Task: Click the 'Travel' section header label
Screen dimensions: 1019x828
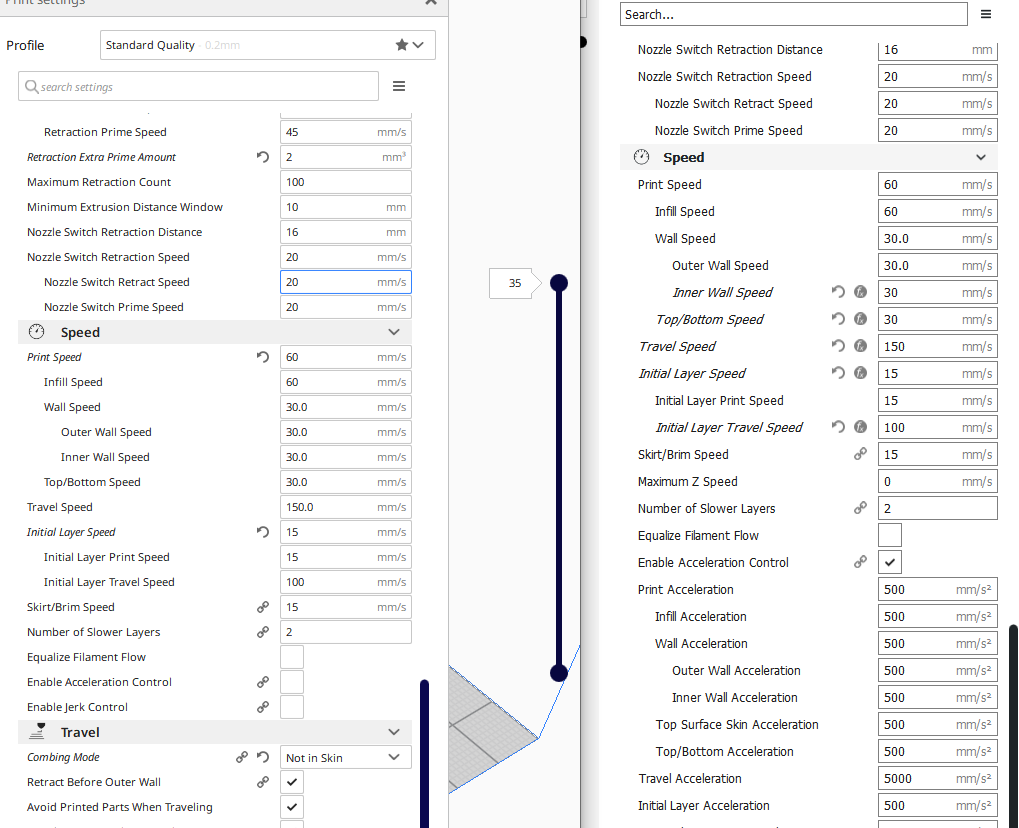Action: [80, 732]
